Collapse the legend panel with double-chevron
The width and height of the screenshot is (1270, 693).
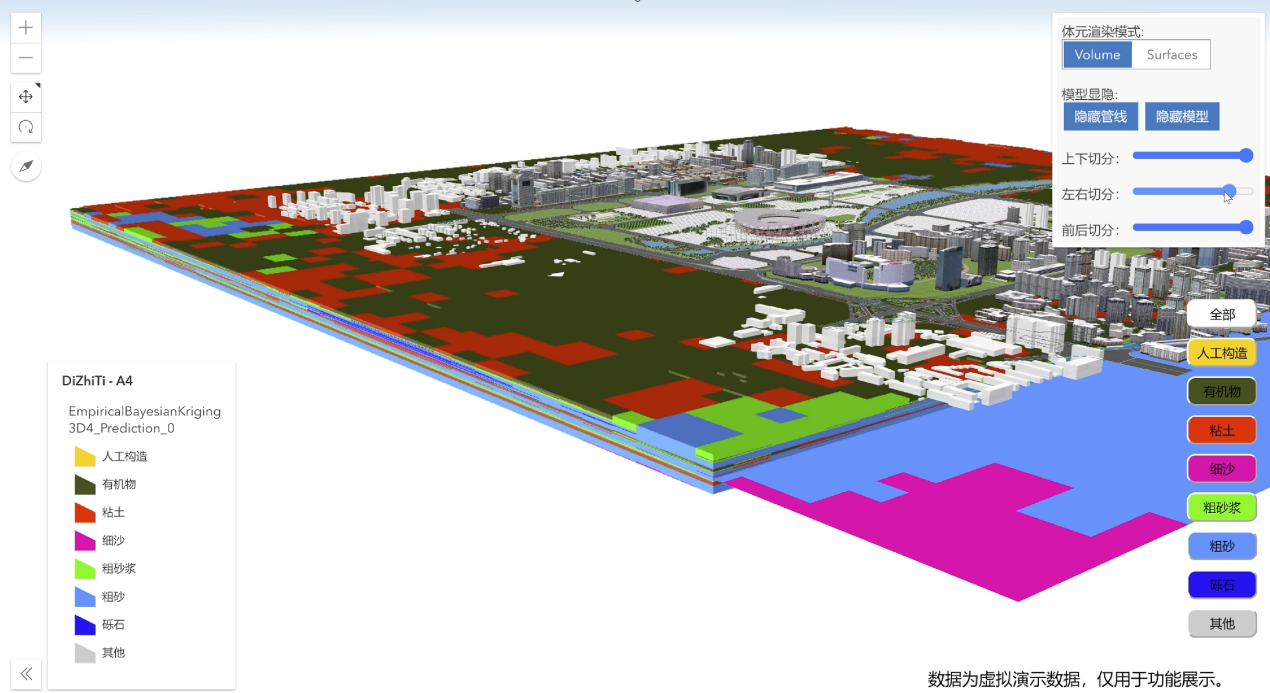(26, 674)
